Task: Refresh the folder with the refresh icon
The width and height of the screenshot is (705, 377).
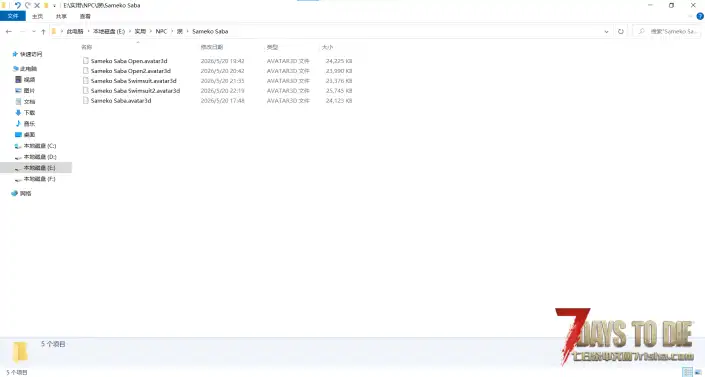Action: [x=621, y=31]
